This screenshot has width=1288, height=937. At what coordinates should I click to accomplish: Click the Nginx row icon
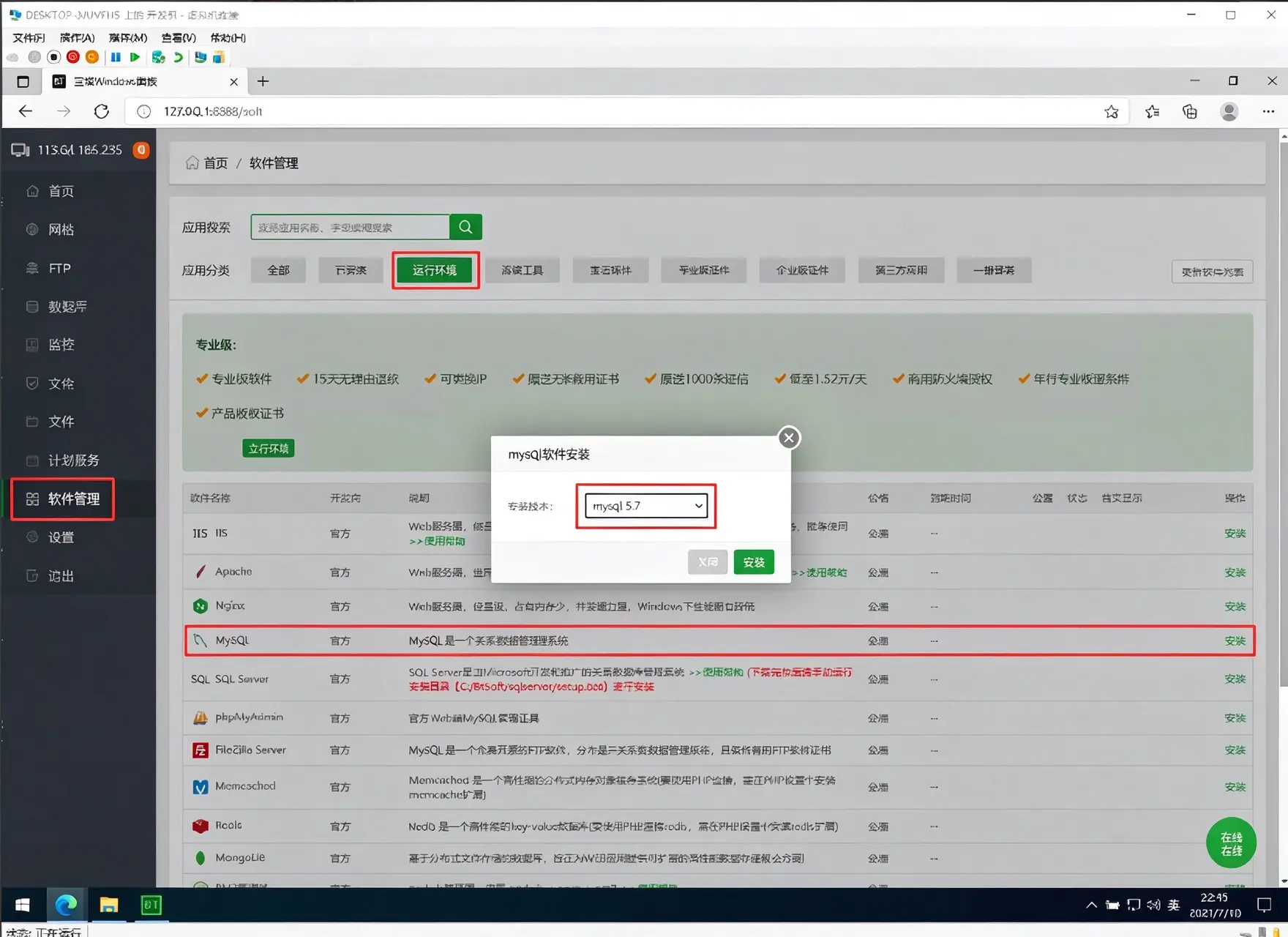(200, 606)
